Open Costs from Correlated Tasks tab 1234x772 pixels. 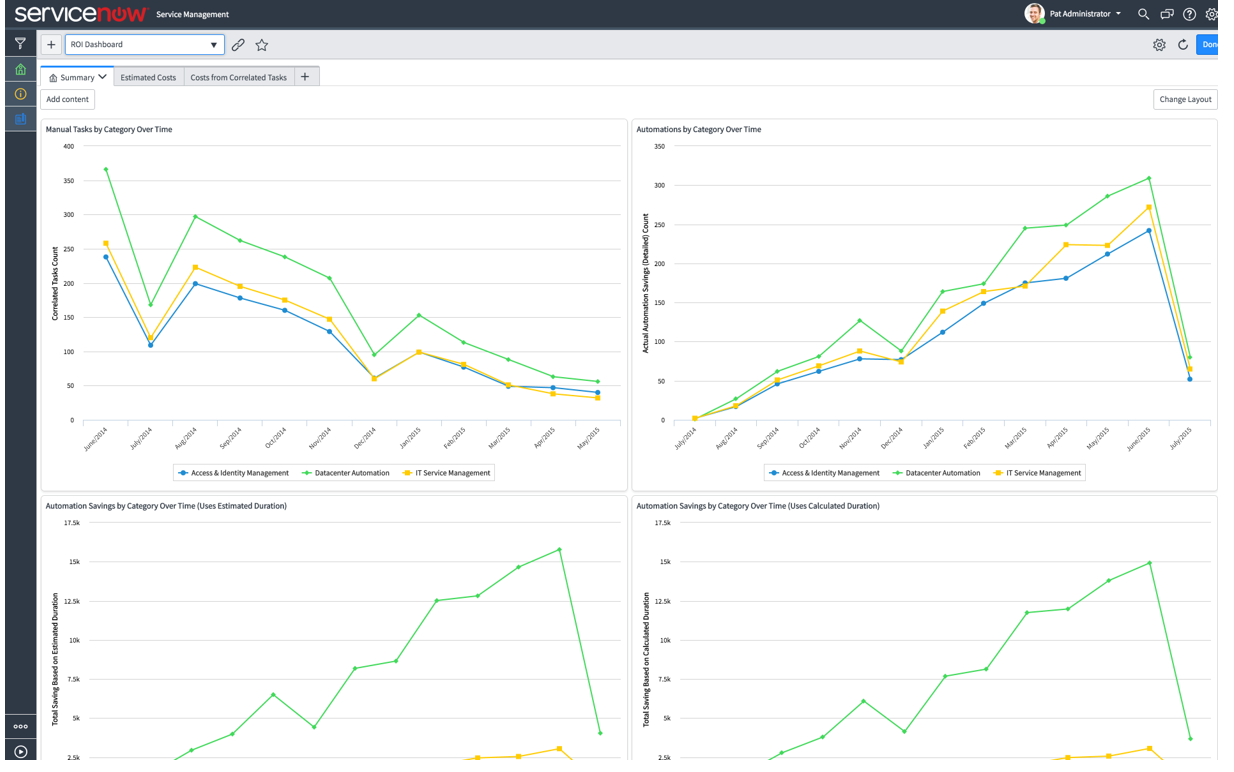coord(238,77)
